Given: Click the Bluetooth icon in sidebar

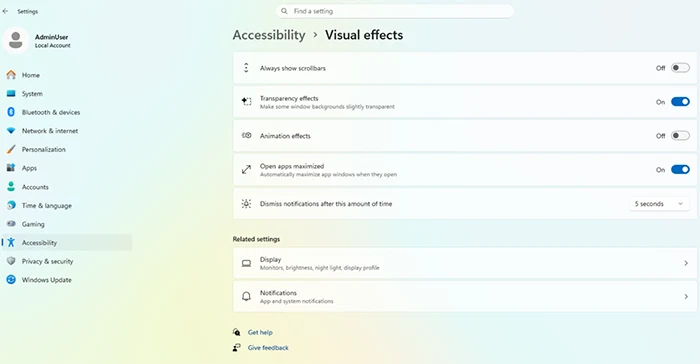Looking at the screenshot, I should (11, 112).
